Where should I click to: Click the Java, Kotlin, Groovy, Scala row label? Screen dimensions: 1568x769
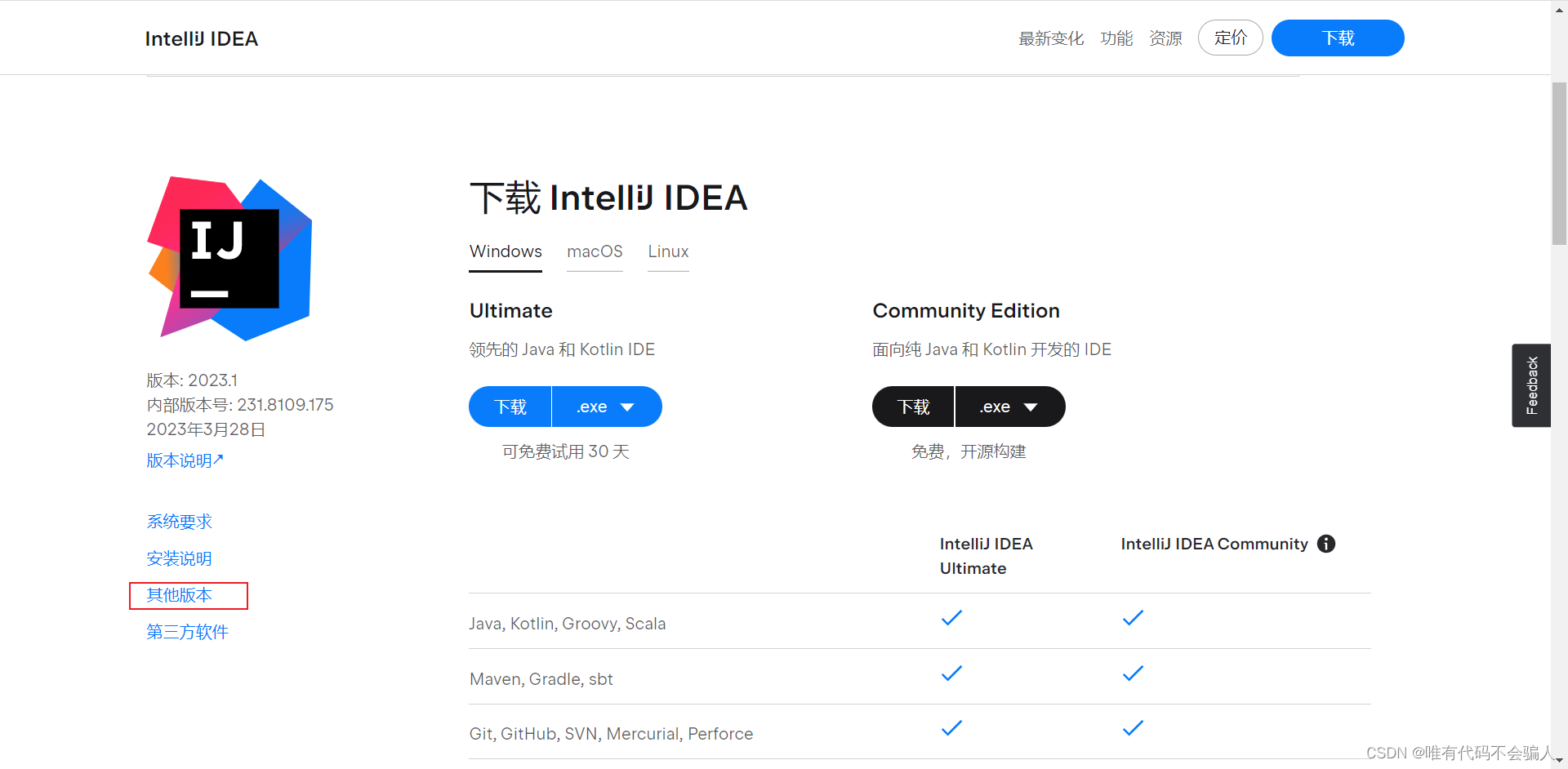click(568, 624)
